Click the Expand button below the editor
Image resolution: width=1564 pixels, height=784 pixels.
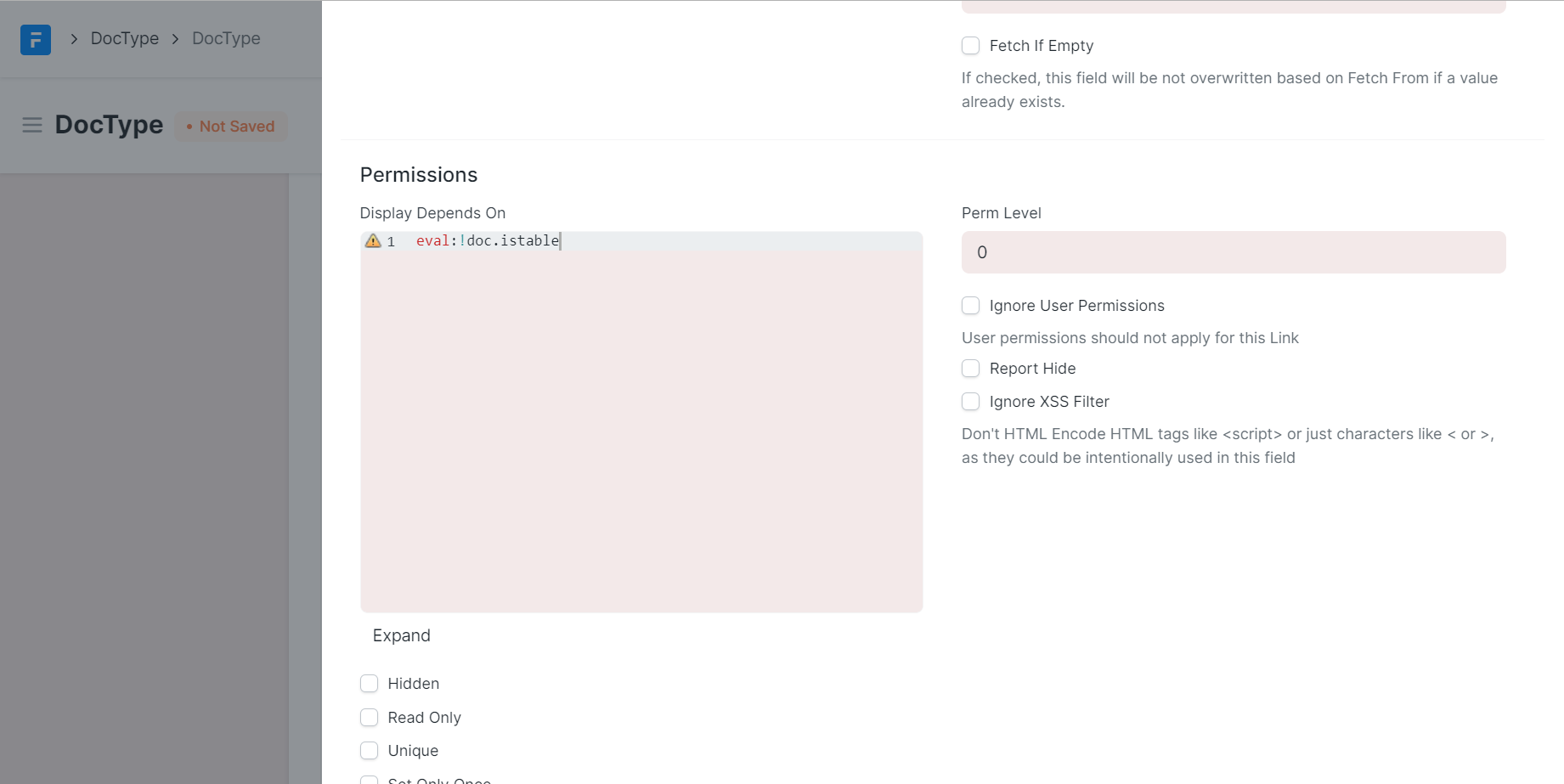tap(401, 635)
